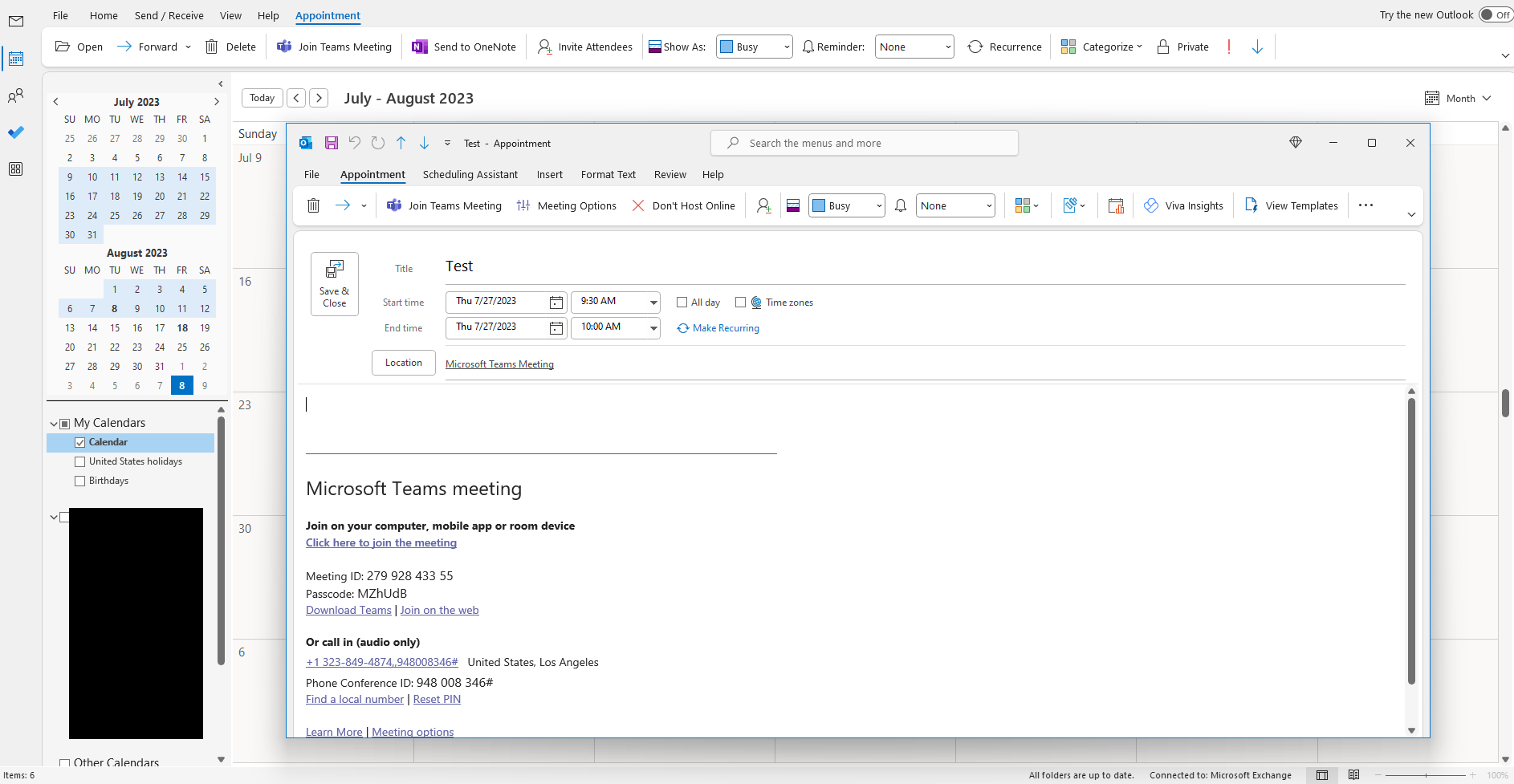Open the To Do checkmark icon

[16, 132]
